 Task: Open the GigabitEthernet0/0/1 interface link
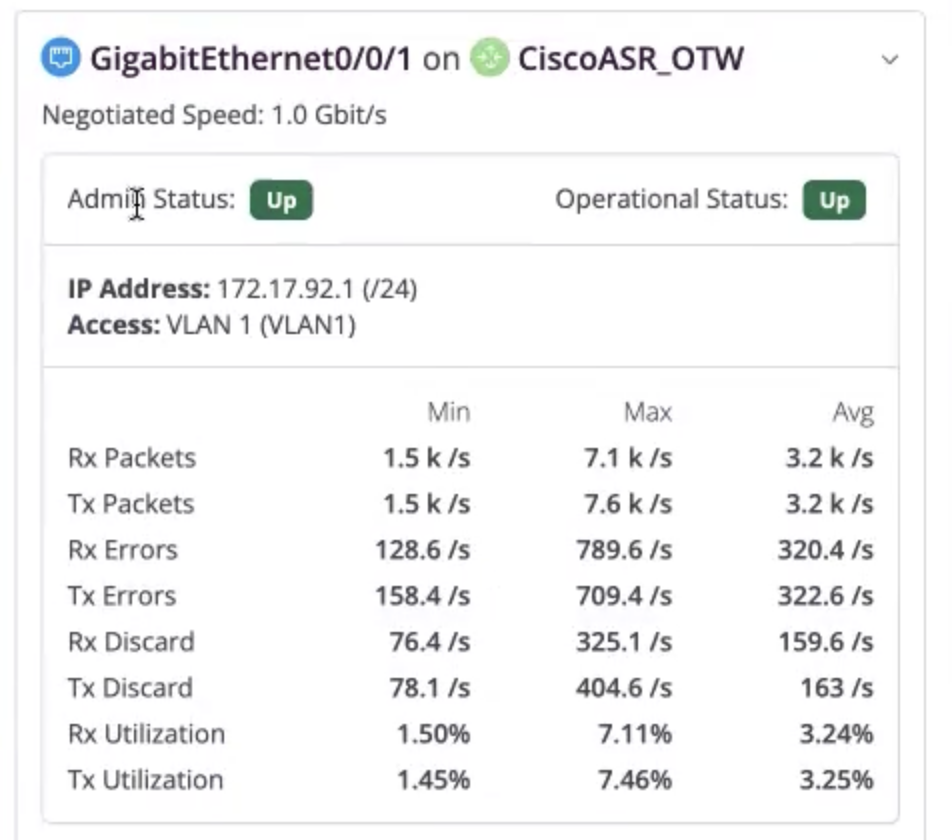(x=250, y=58)
